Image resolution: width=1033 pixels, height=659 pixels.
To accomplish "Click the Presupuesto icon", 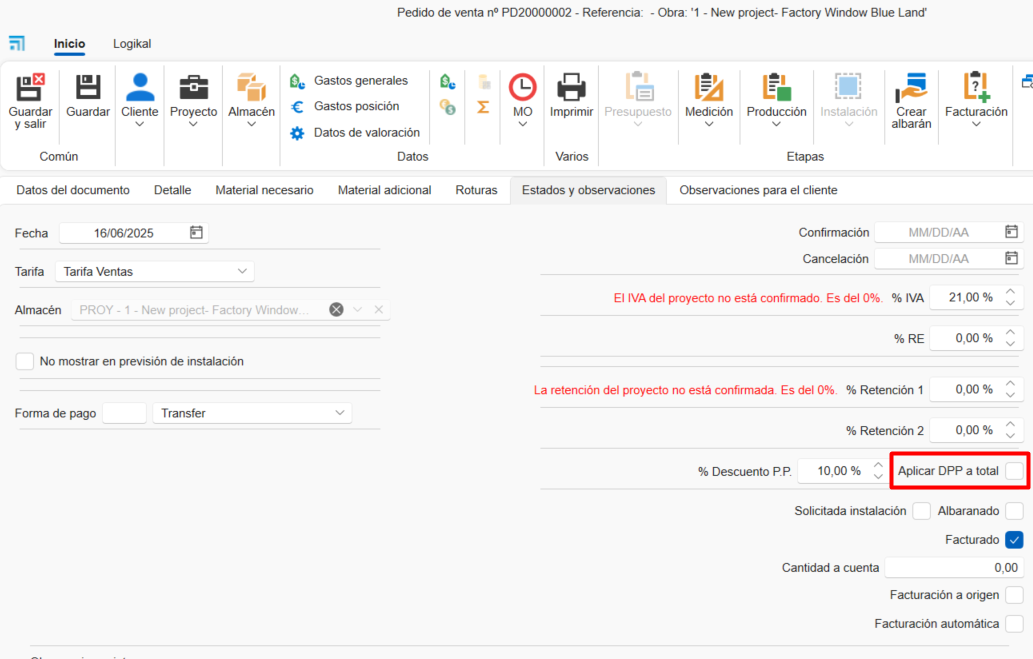I will [x=638, y=87].
